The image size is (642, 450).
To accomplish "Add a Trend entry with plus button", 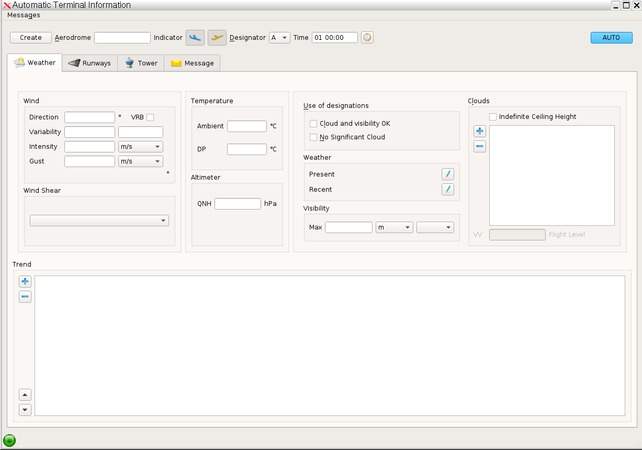I will click(x=25, y=282).
